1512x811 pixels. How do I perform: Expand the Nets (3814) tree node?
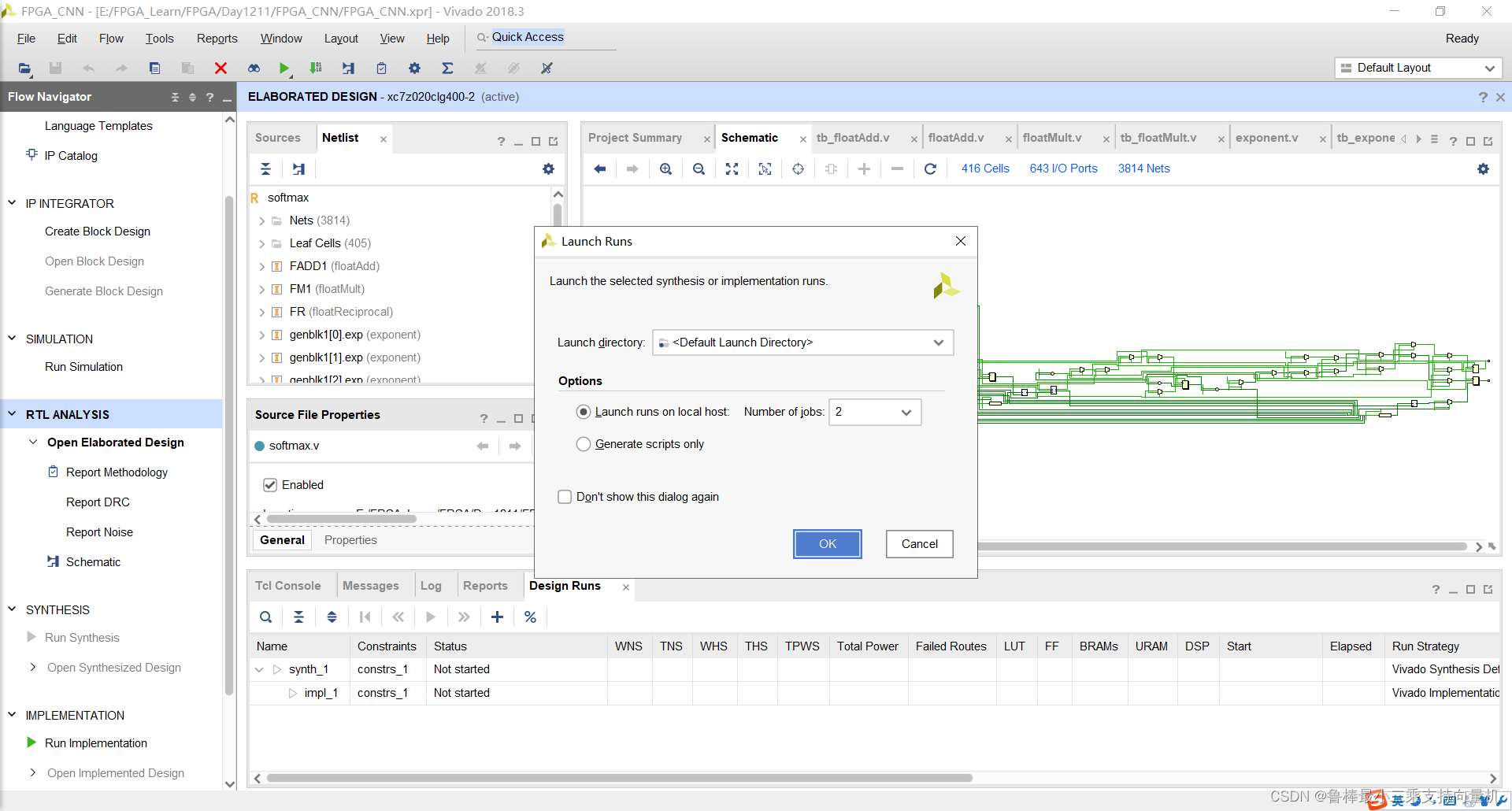point(262,221)
